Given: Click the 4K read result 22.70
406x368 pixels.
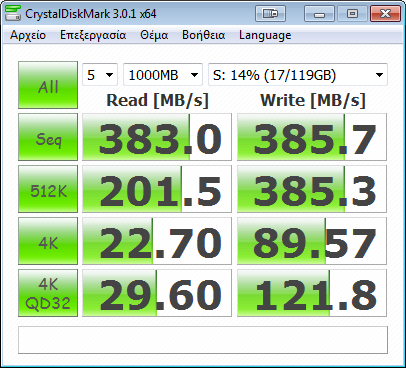Looking at the screenshot, I should click(x=157, y=241).
